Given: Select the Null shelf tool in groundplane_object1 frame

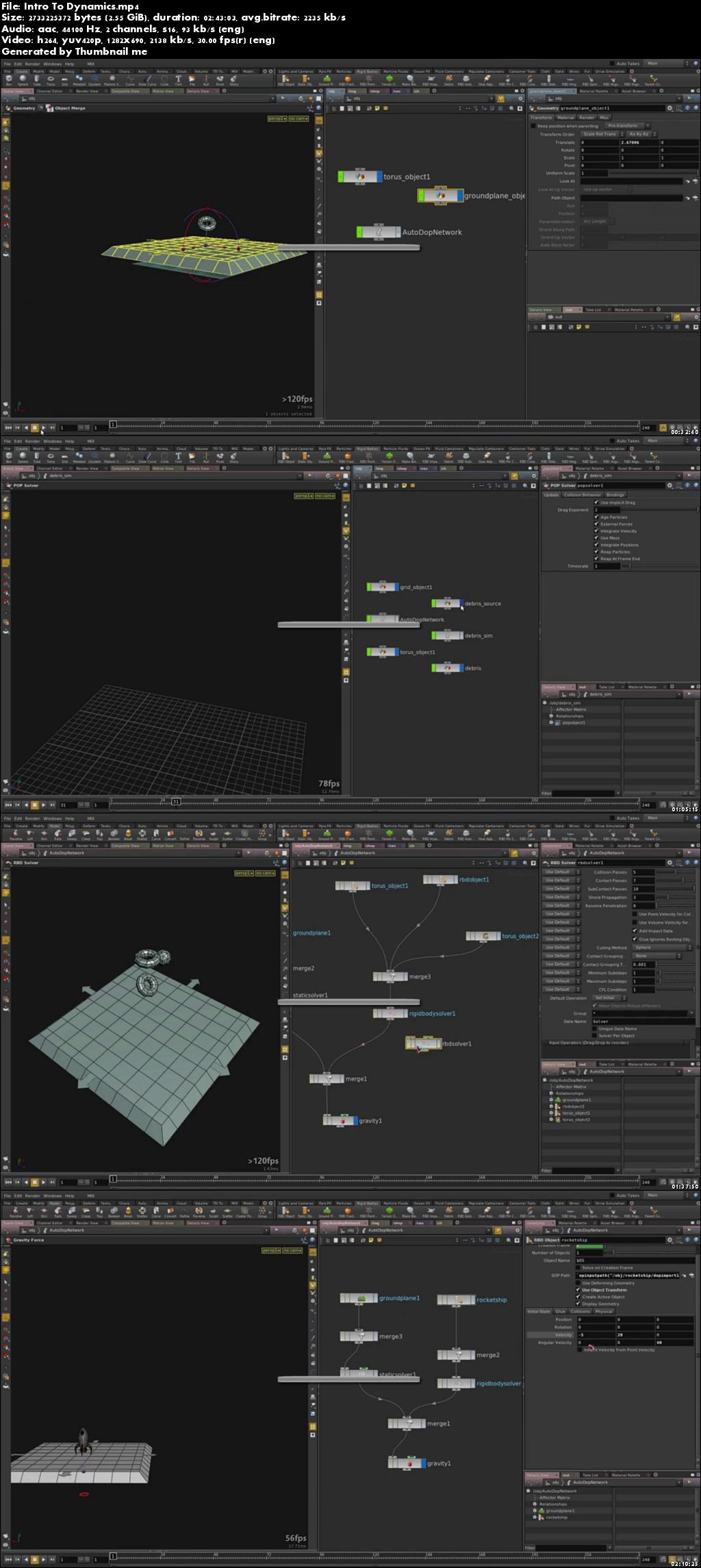Looking at the screenshot, I should pos(206,80).
